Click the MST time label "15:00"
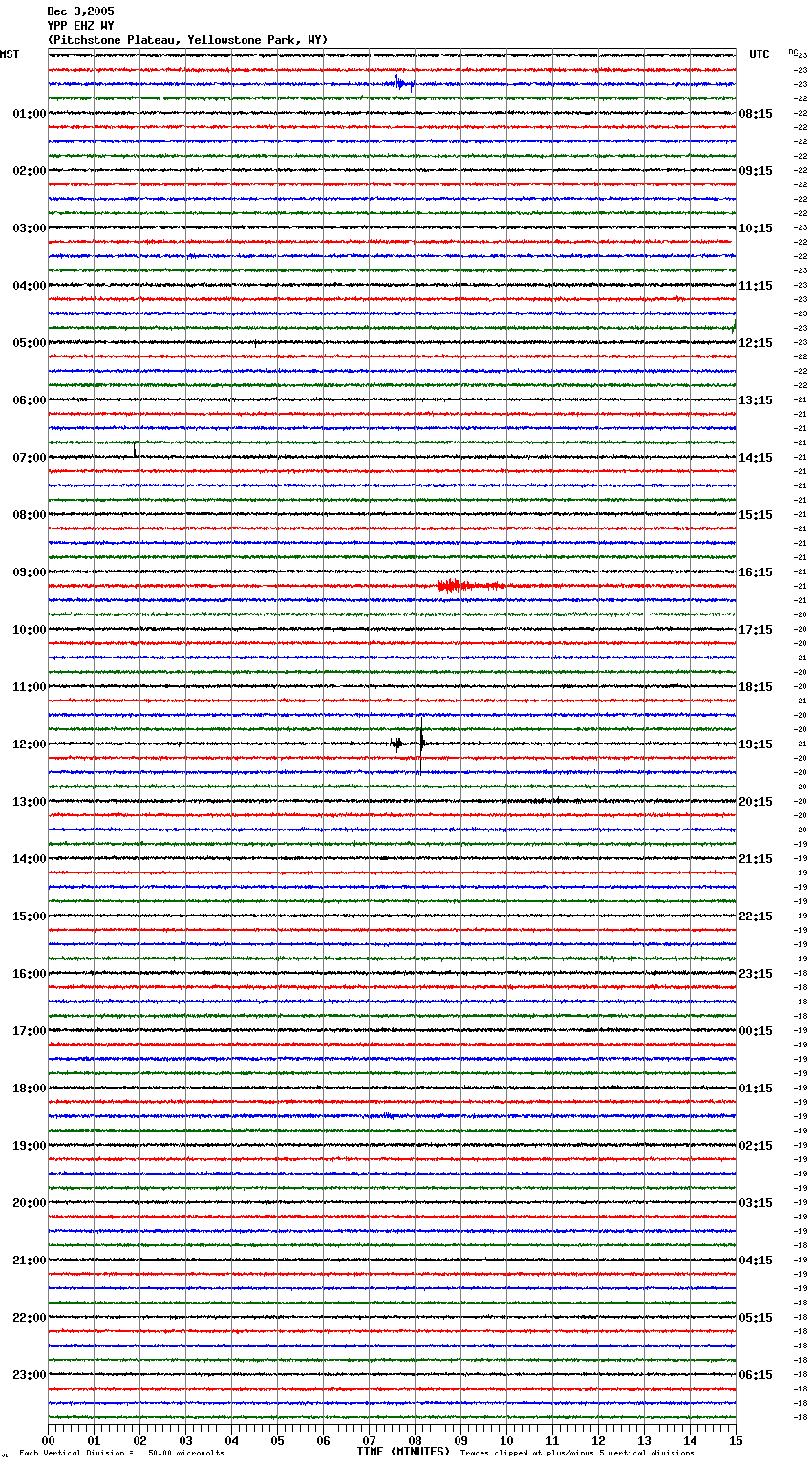Viewport: 812px width, 1466px height. click(x=30, y=916)
